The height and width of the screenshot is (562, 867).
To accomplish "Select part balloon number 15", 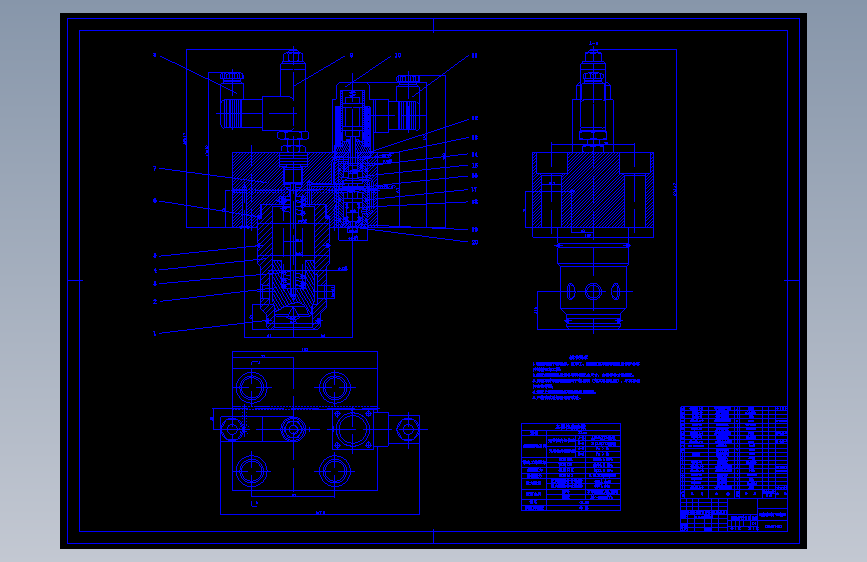I will (x=475, y=165).
